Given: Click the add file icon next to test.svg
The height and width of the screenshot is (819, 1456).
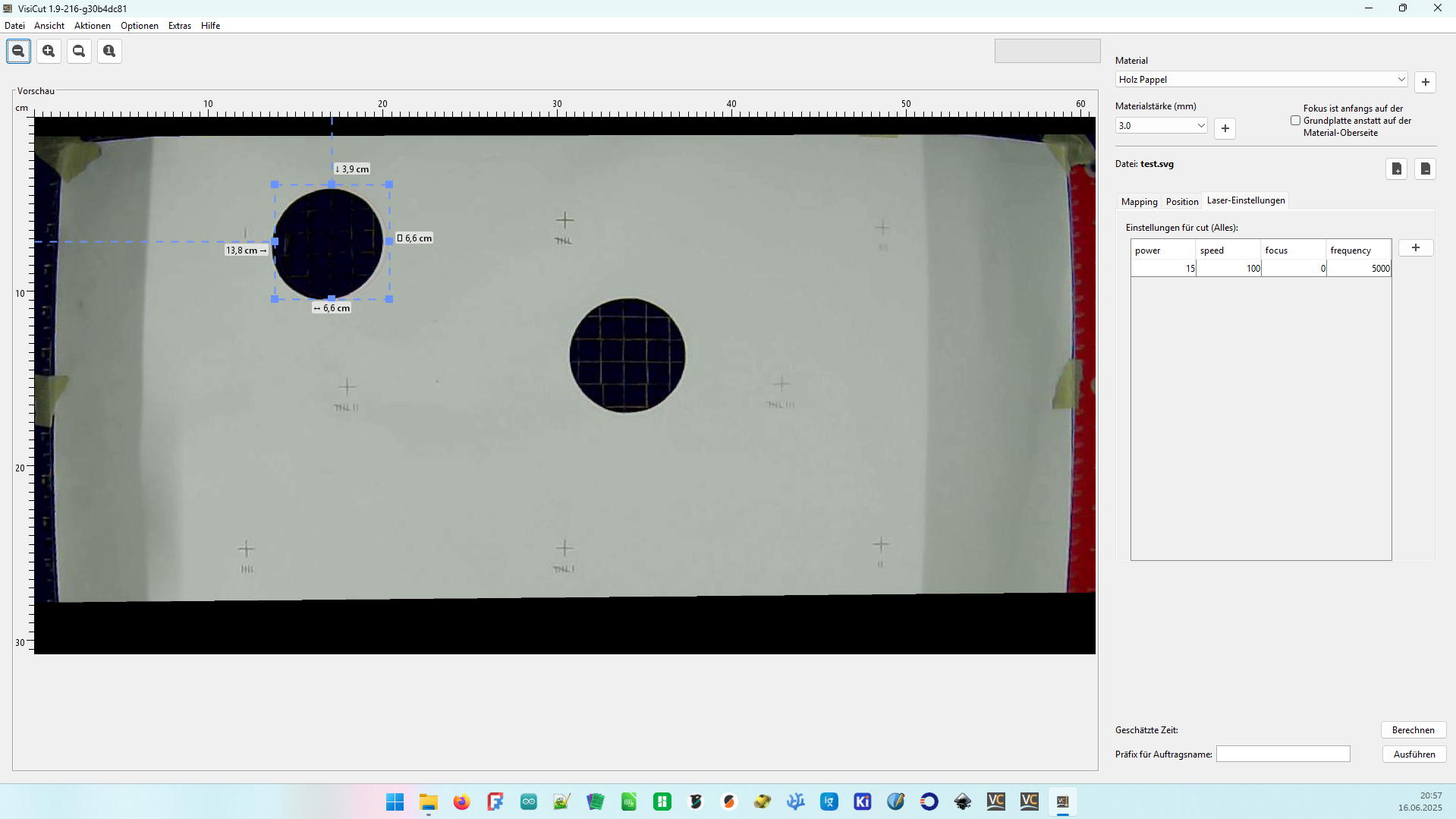Looking at the screenshot, I should tap(1396, 169).
